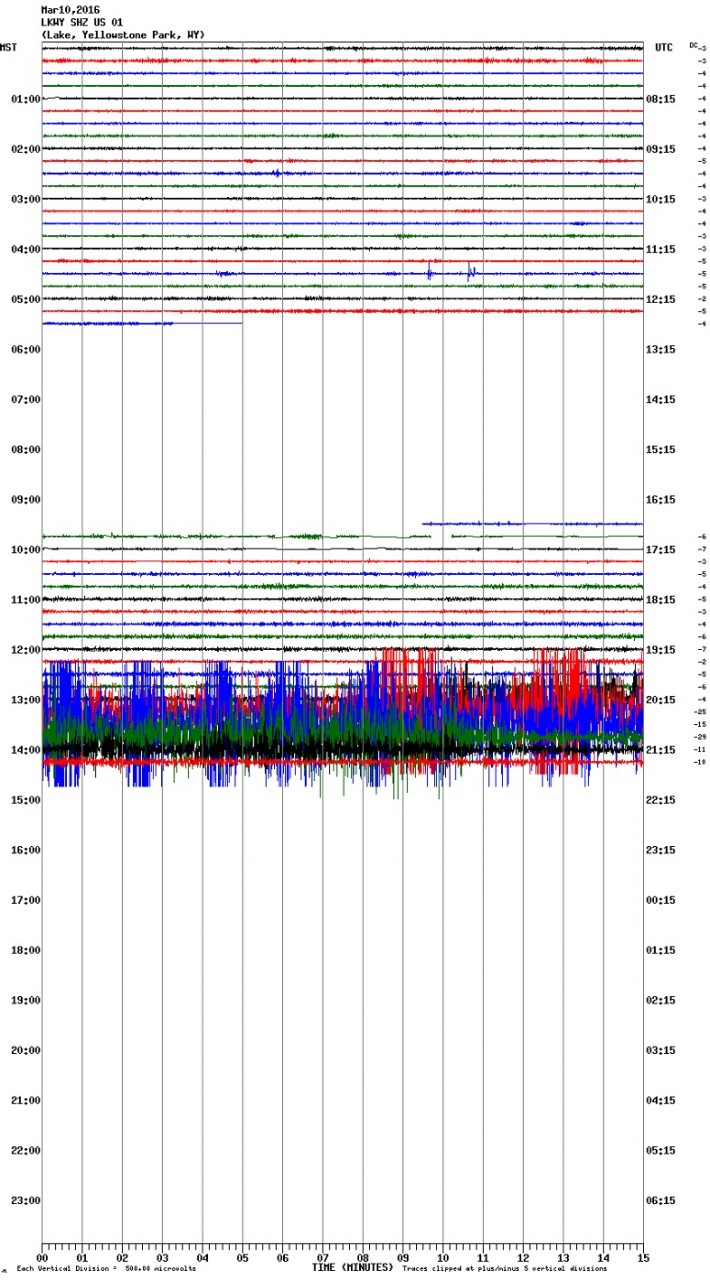Select the 23:00 MST hour marker
Image resolution: width=710 pixels, height=1280 pixels.
25,1200
